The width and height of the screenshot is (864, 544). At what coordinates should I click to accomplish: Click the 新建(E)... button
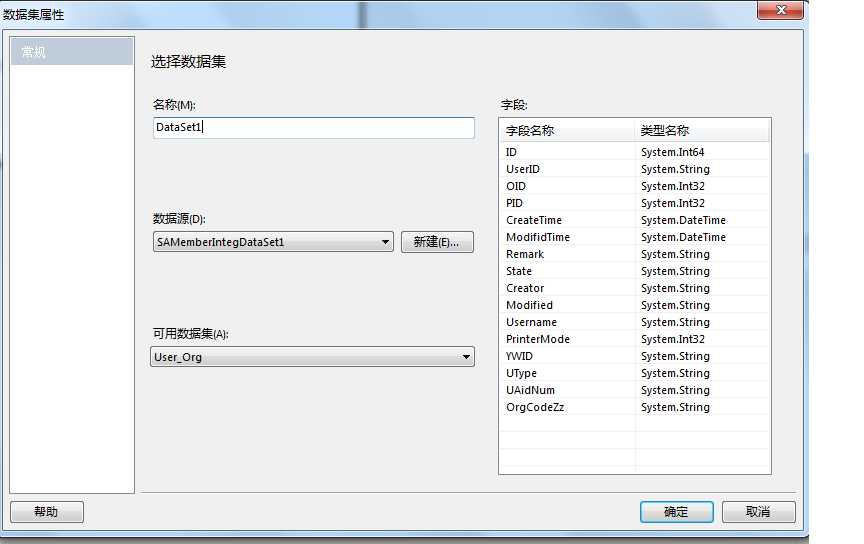point(437,242)
